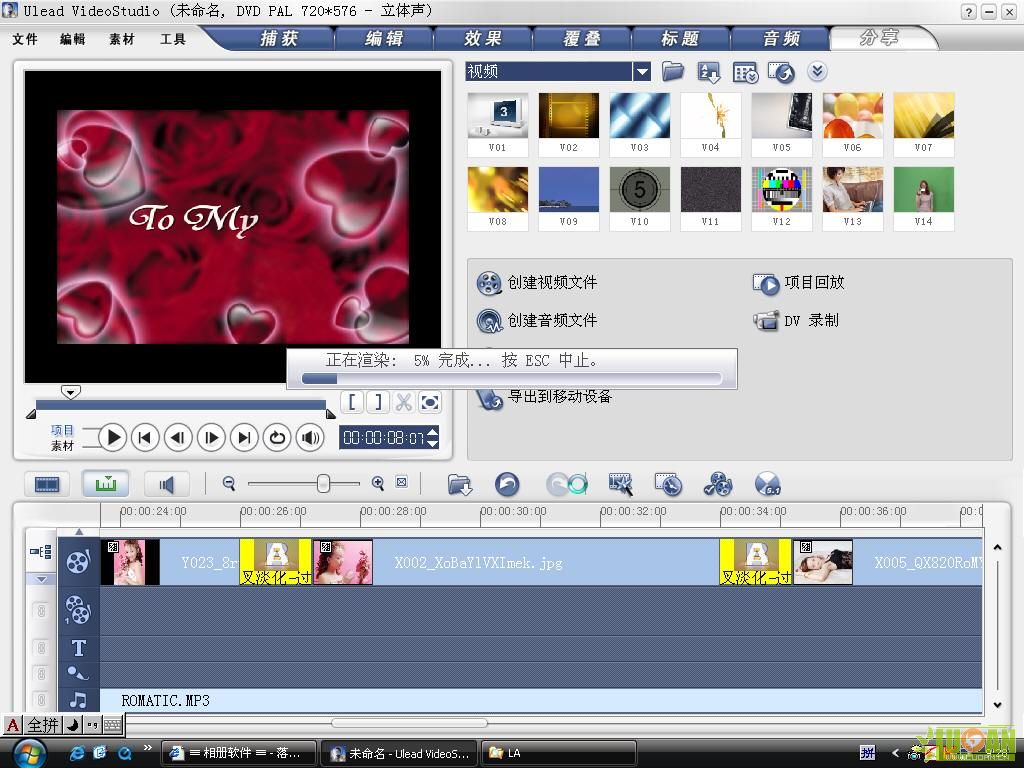Expand the library panel with double chevron

coord(817,71)
